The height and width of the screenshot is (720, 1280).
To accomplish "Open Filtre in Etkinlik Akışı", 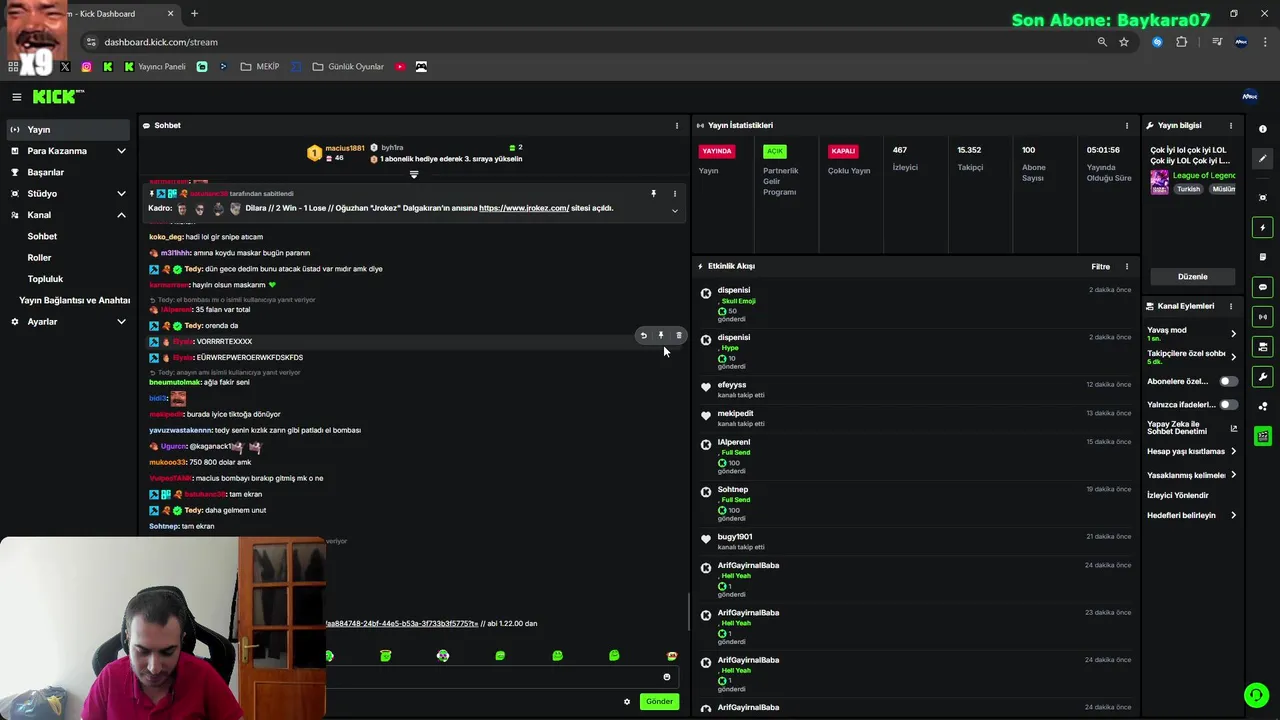I will click(1100, 267).
